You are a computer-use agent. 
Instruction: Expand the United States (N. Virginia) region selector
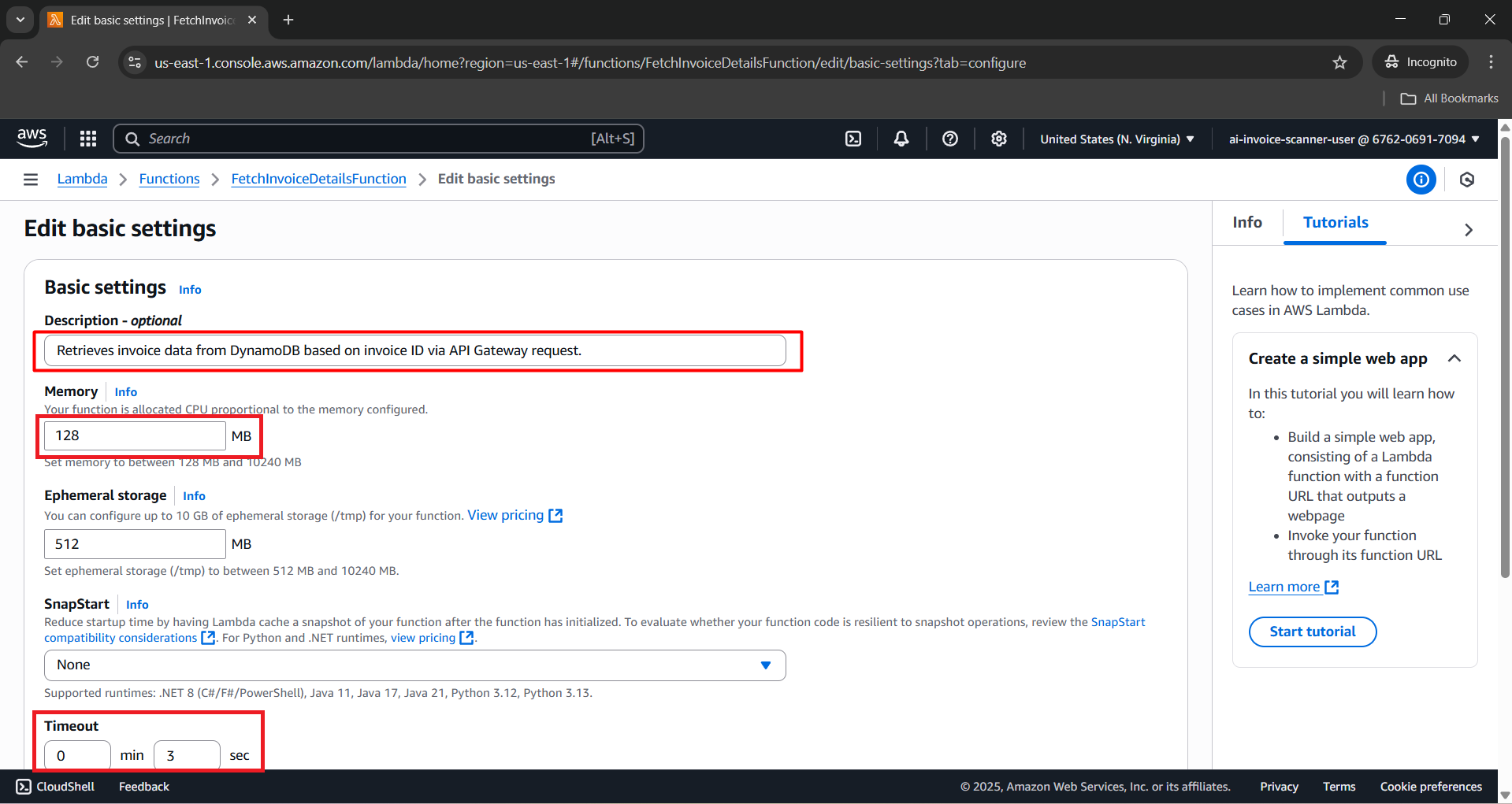[x=1116, y=139]
